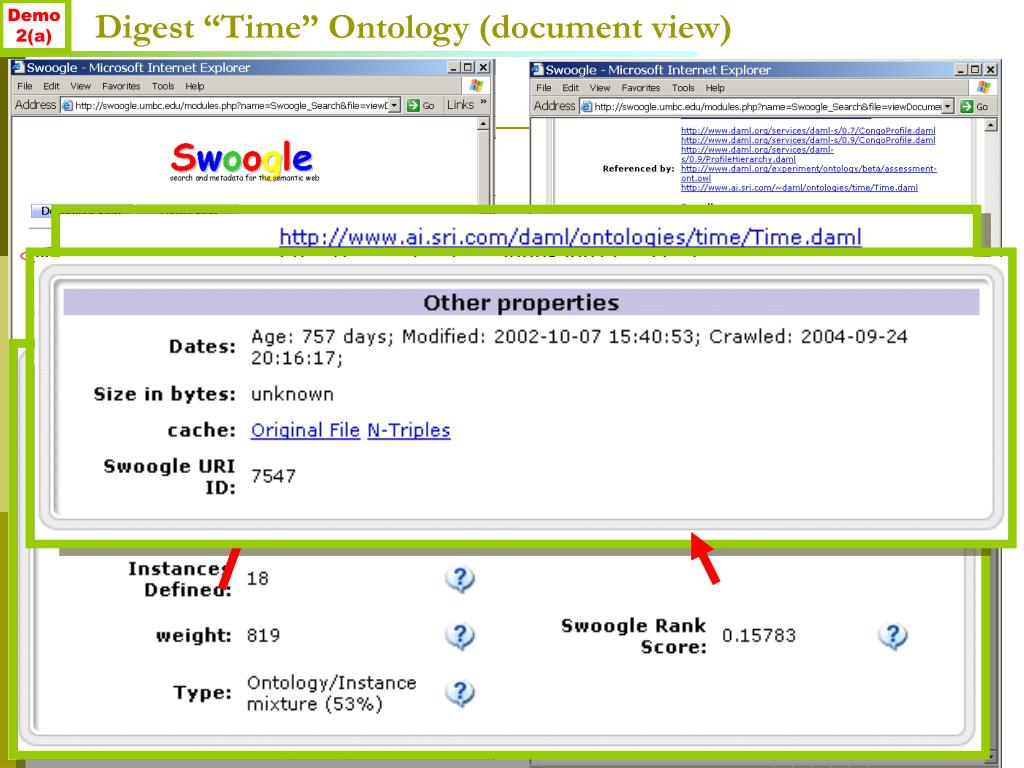
Task: Open View menu in right Swoogle window
Action: [x=600, y=88]
